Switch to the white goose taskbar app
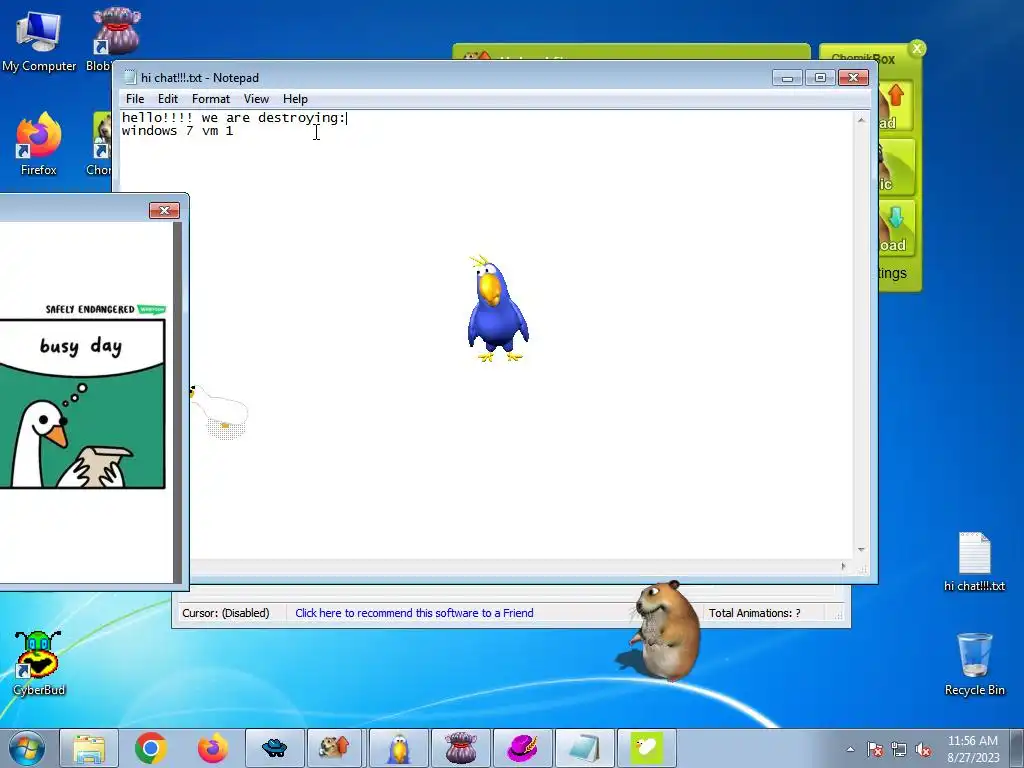Viewport: 1024px width, 768px height. [x=647, y=748]
